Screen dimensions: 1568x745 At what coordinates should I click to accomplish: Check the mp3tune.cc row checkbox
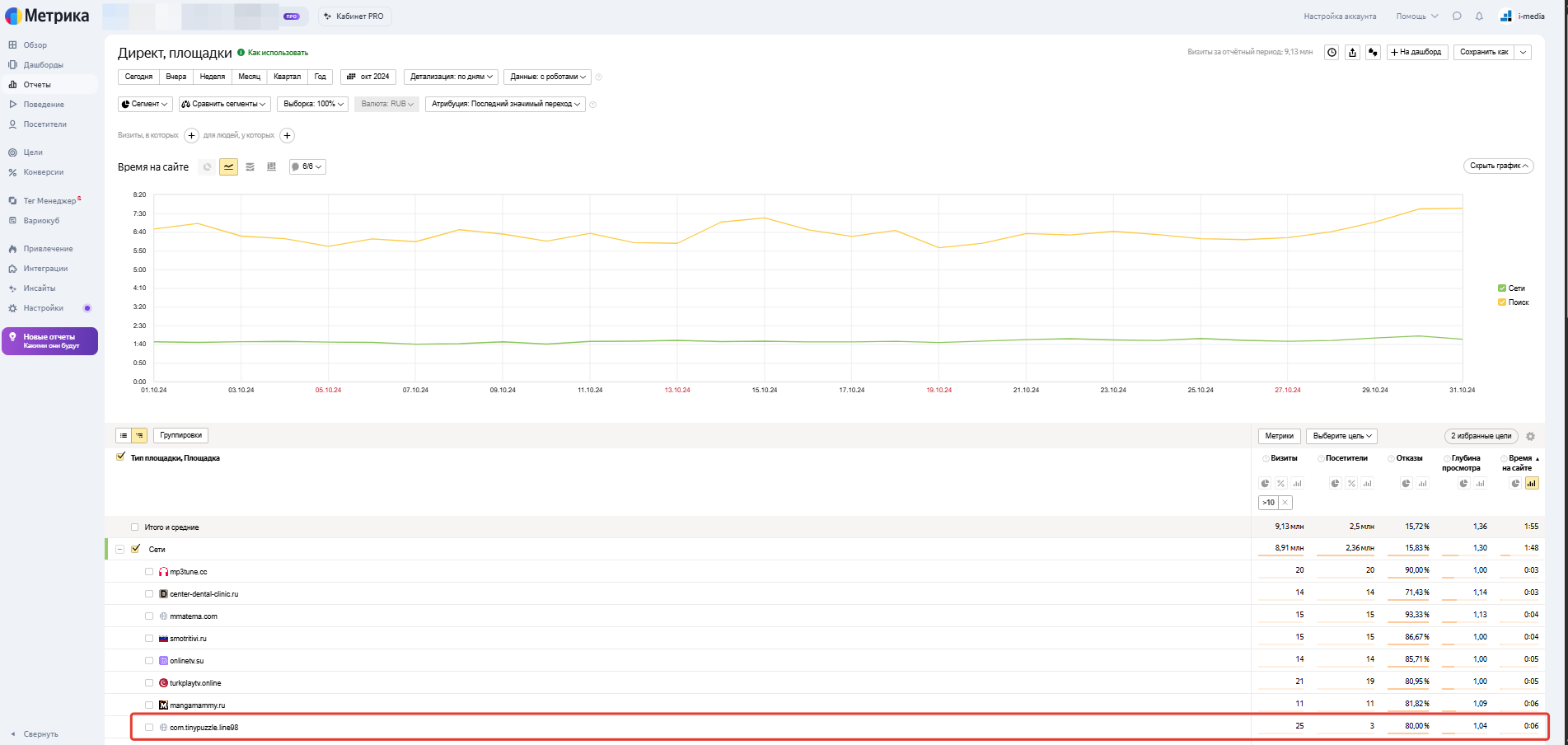tap(149, 572)
